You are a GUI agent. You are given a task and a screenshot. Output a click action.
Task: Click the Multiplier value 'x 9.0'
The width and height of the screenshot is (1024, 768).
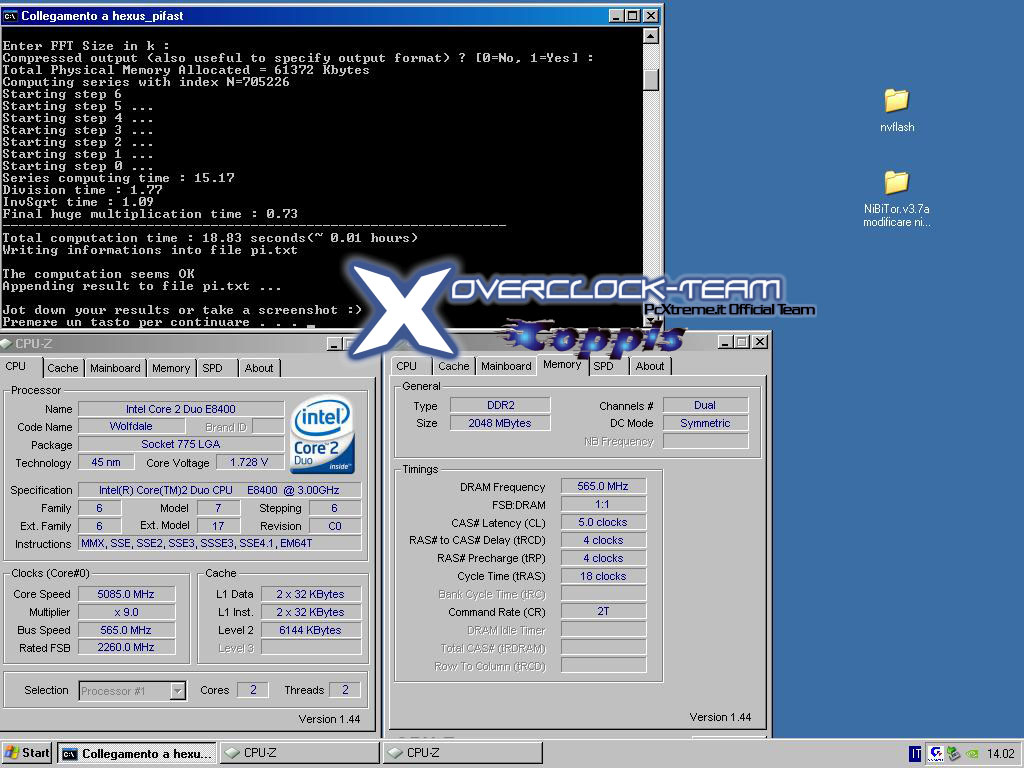pyautogui.click(x=126, y=612)
